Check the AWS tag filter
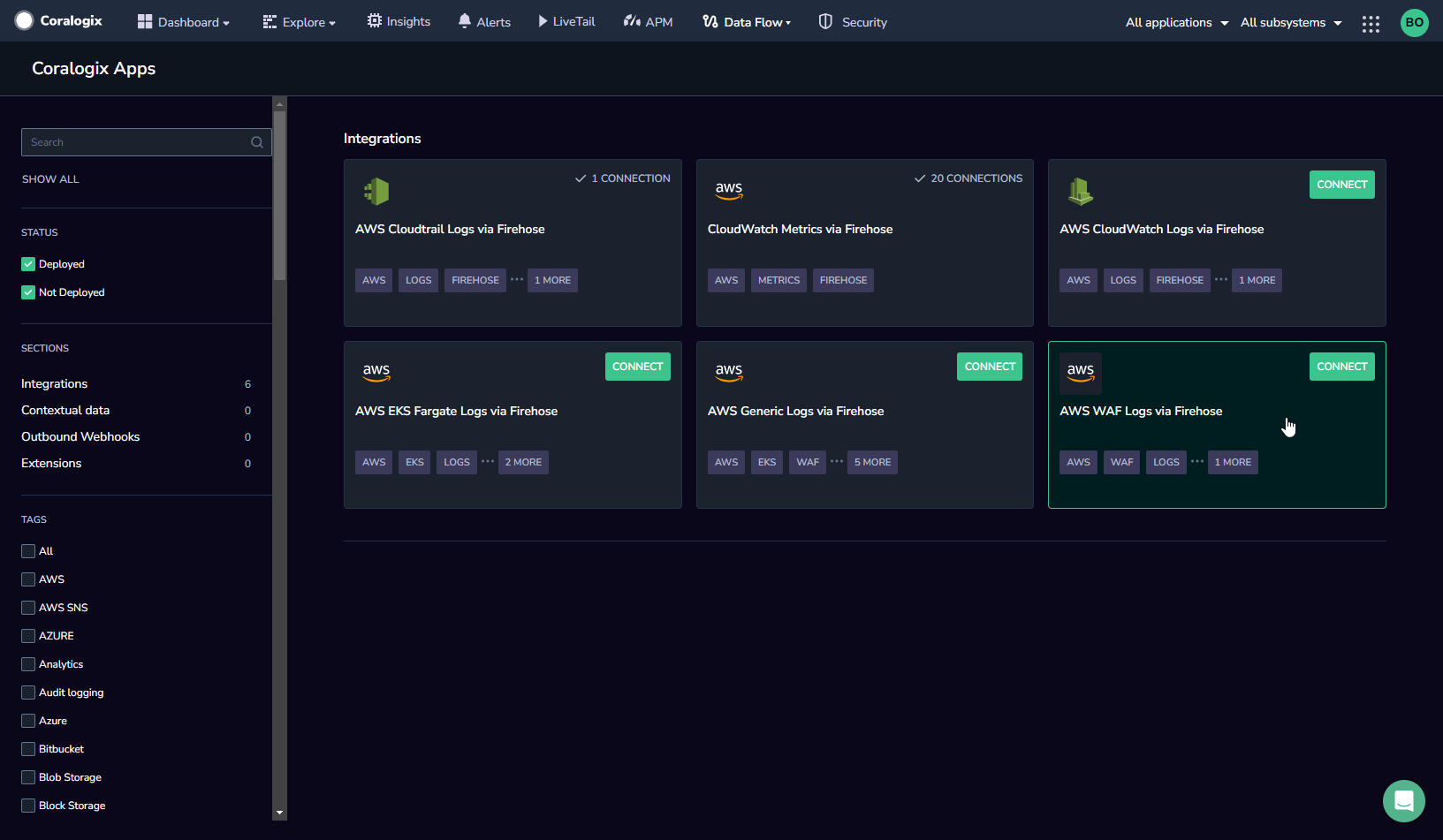Image resolution: width=1443 pixels, height=840 pixels. (x=28, y=579)
